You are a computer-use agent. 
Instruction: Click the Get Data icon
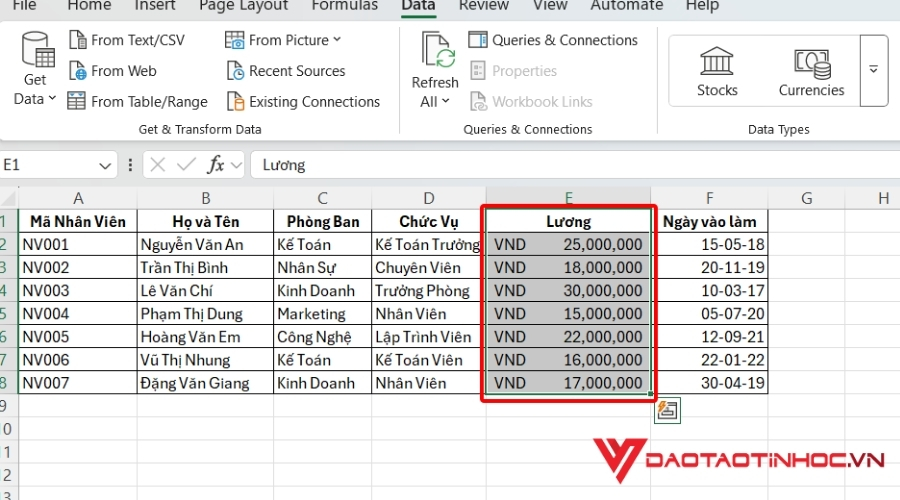38,50
